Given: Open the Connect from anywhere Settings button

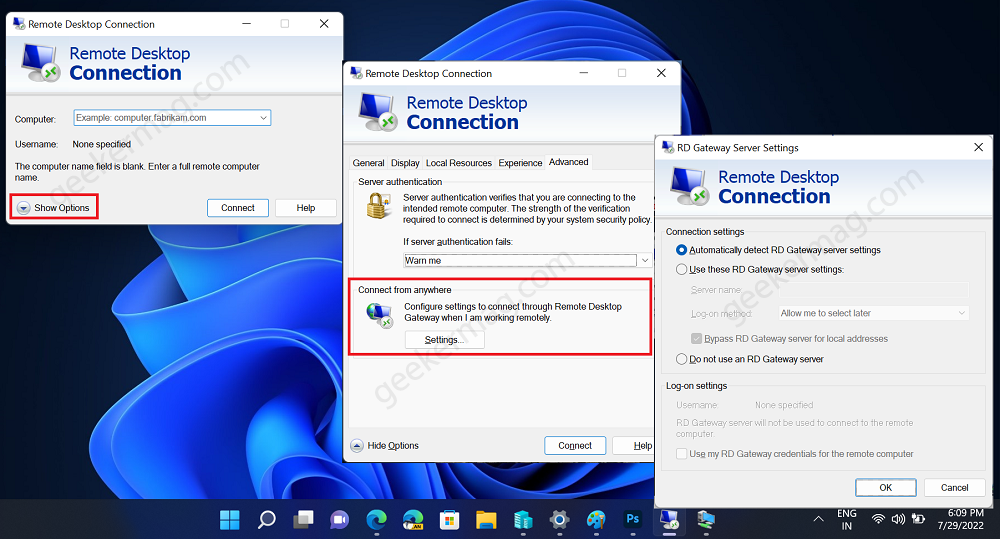Looking at the screenshot, I should (445, 340).
